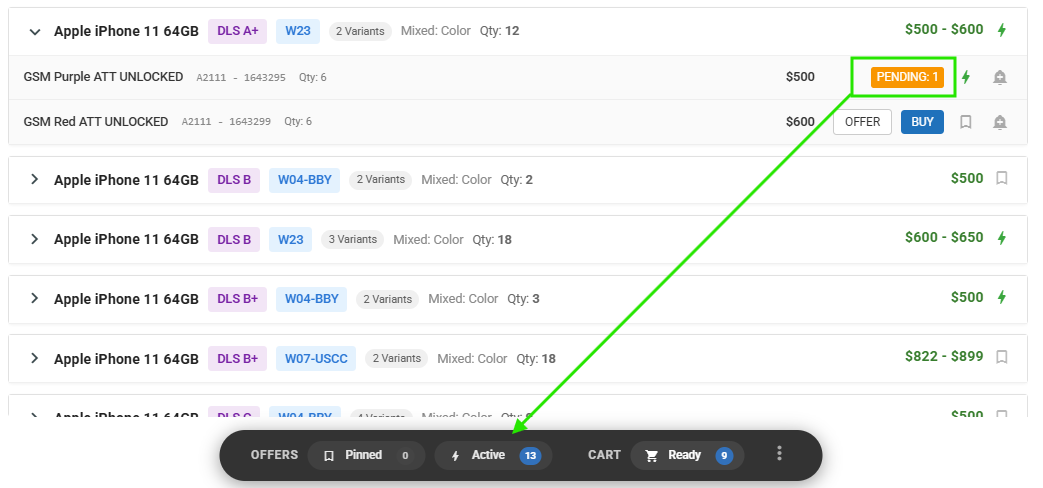Click the W23 tag on DLS B row
1043x488 pixels.
click(290, 239)
